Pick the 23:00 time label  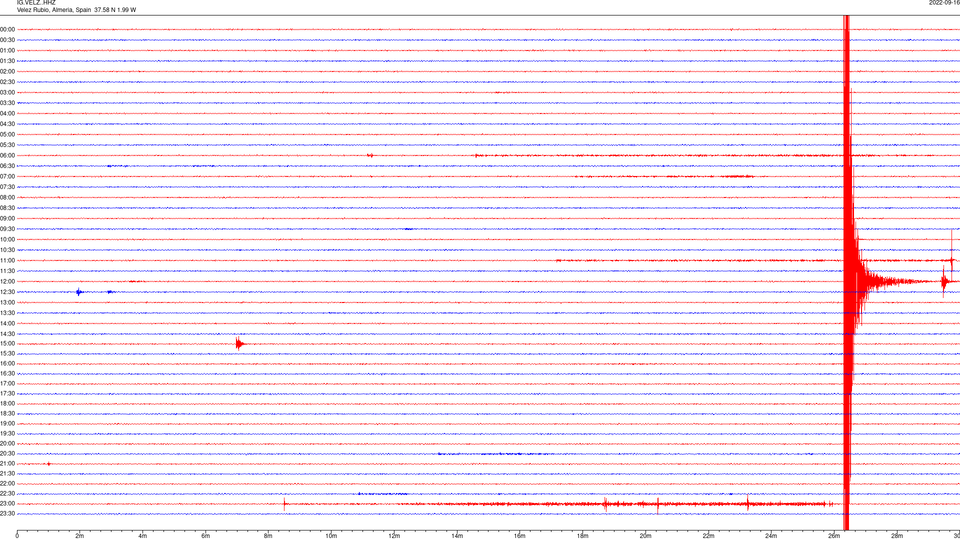tap(7, 504)
